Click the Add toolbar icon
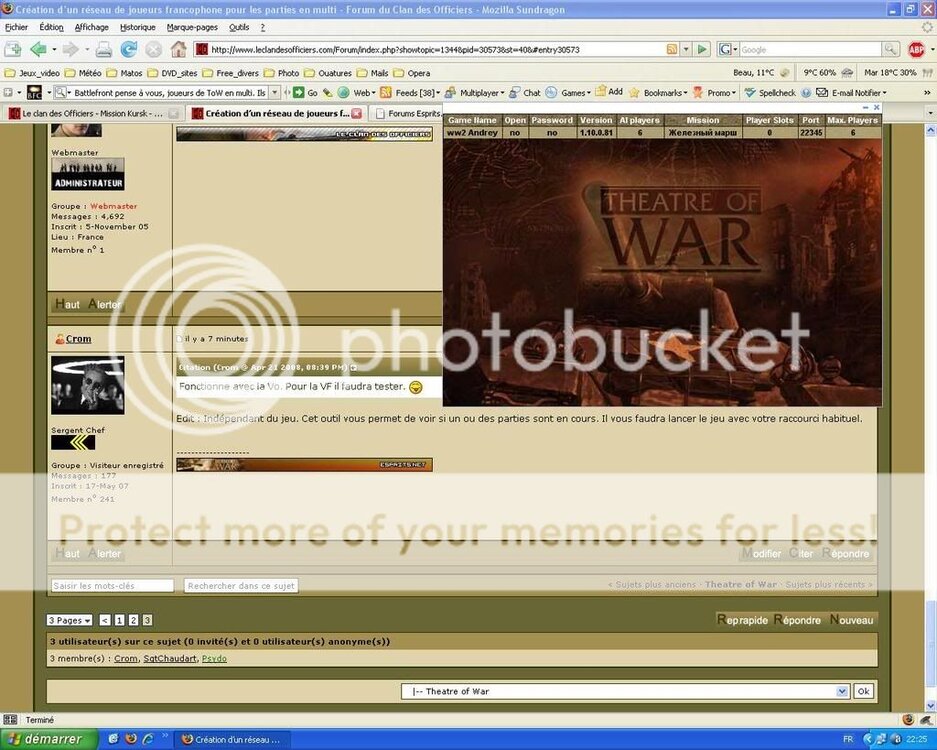This screenshot has height=750, width=937. [x=612, y=92]
